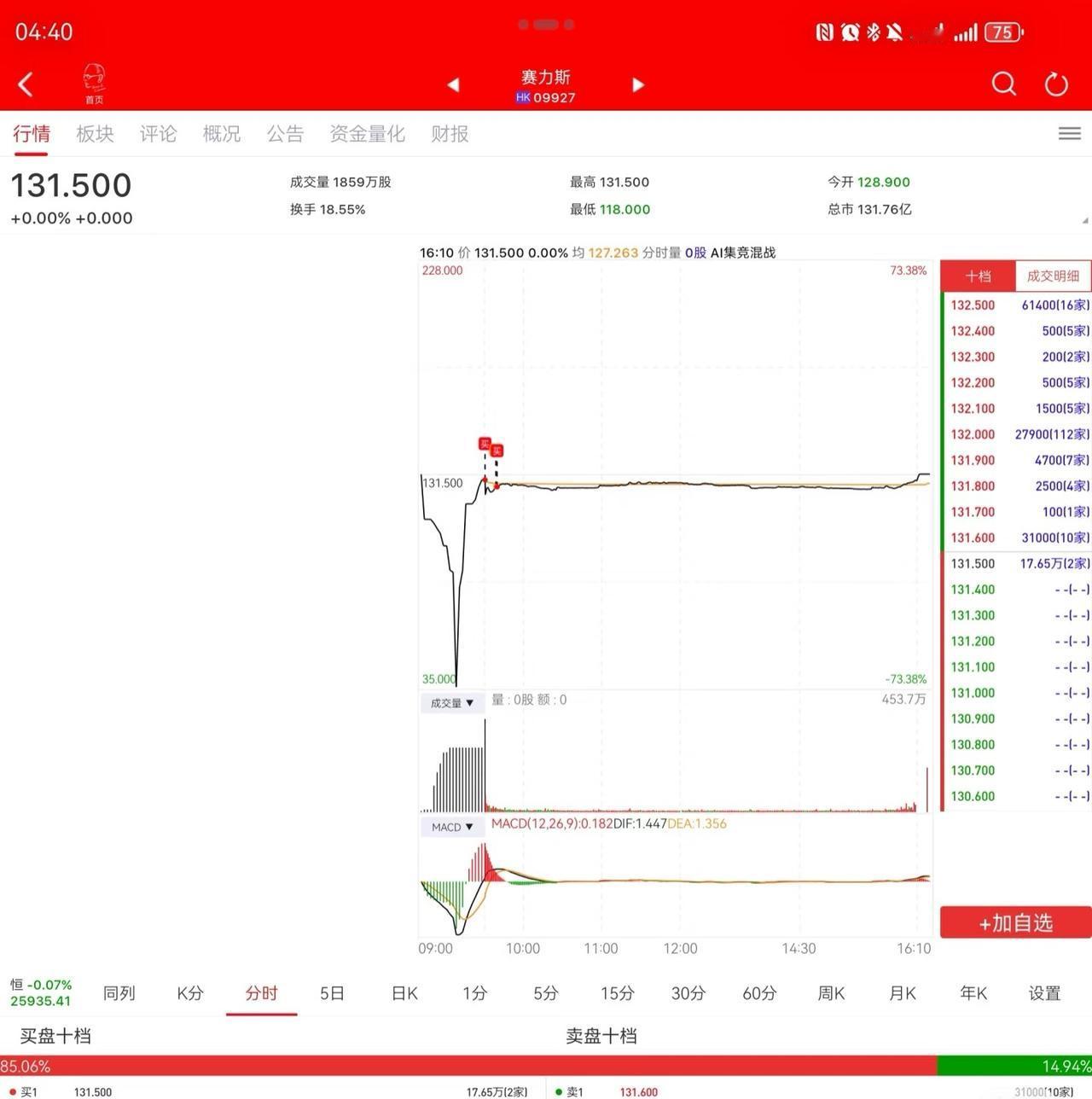The image size is (1092, 1099).
Task: Tap the 今开 128.900 value
Action: [x=868, y=182]
